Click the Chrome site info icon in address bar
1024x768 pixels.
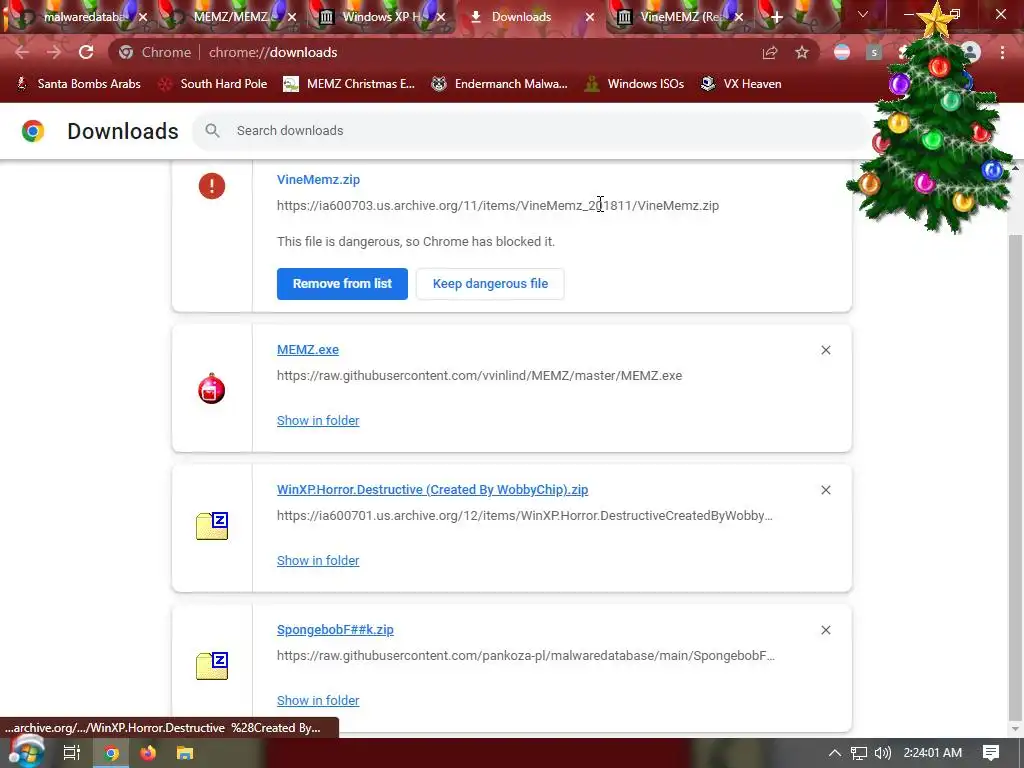click(126, 52)
